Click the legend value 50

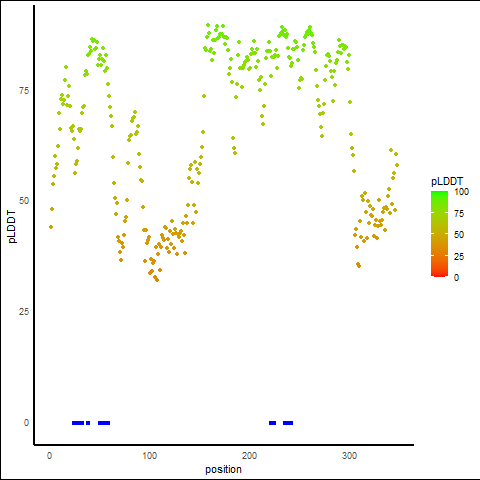459,235
